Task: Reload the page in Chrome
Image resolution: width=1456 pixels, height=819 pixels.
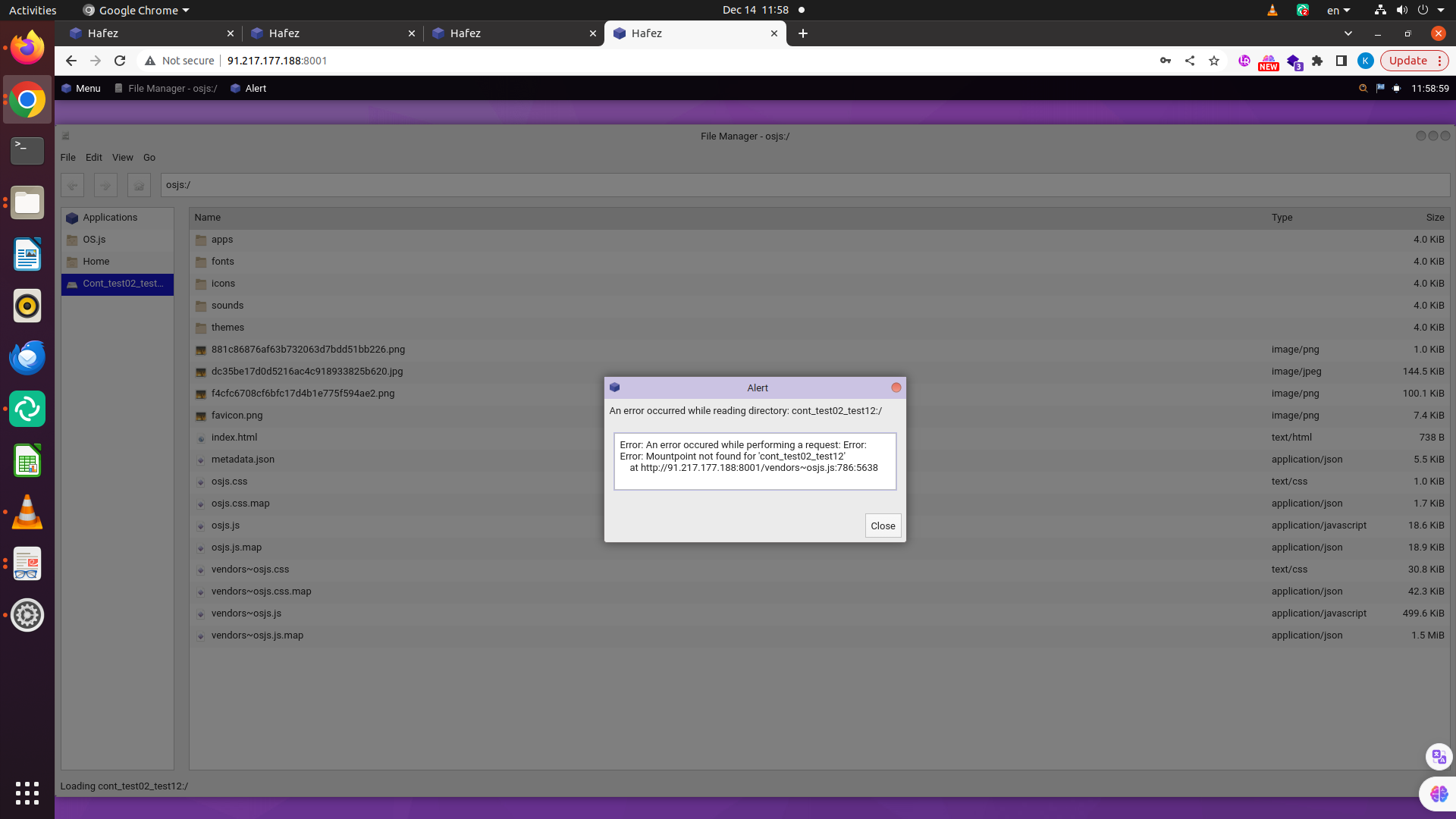Action: 120,61
